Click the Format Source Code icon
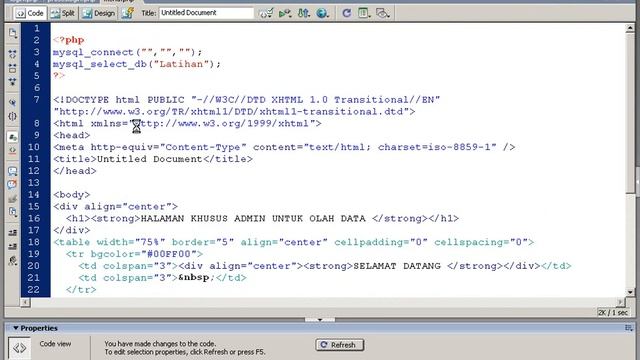The image size is (640, 360). 13,260
